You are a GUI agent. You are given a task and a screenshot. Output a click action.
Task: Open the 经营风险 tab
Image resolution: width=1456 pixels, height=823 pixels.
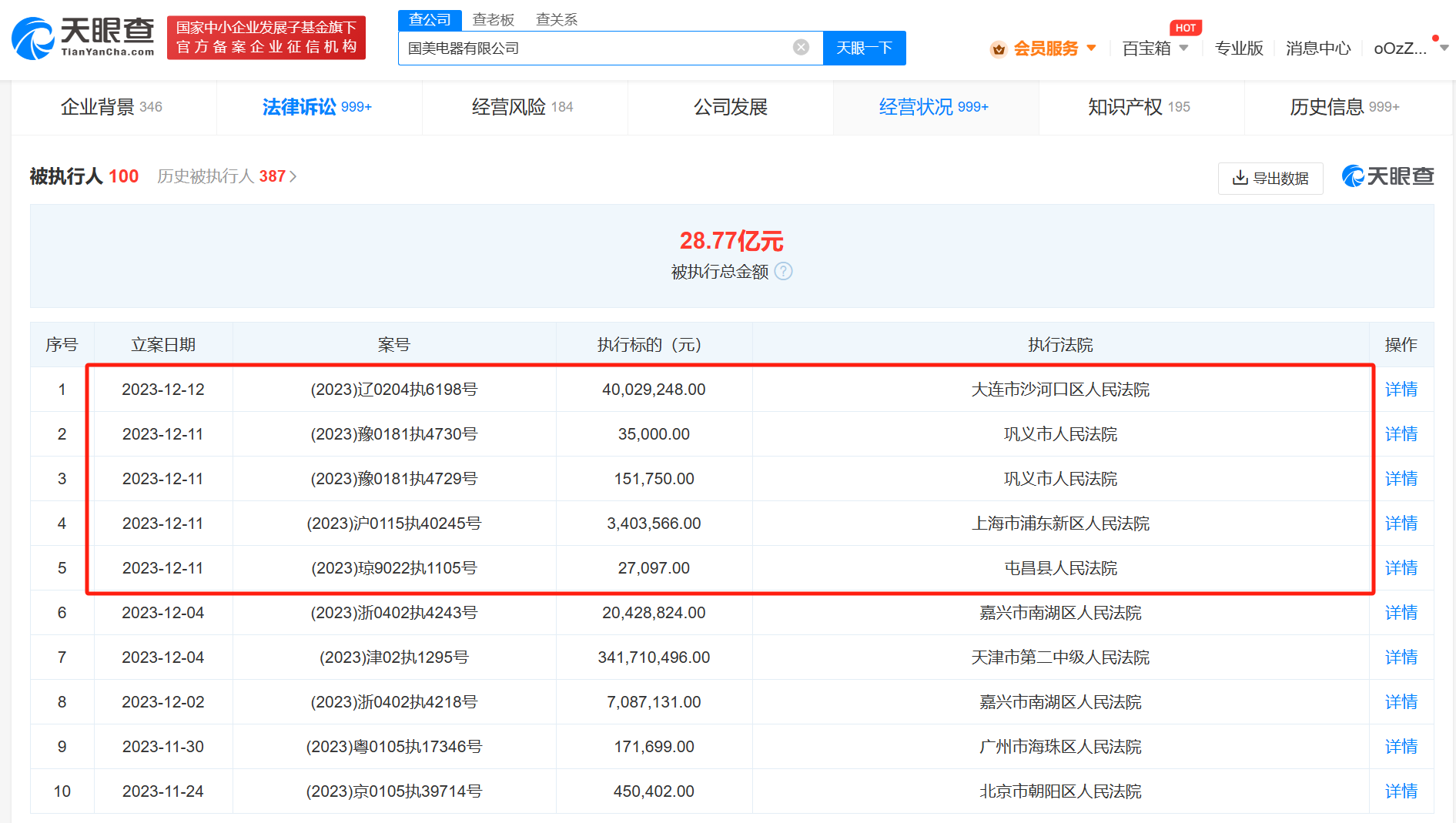522,107
